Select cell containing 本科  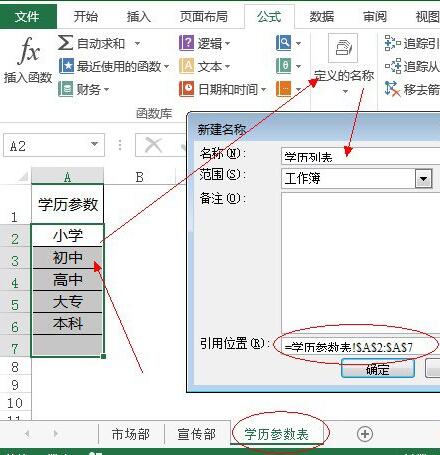(68, 323)
